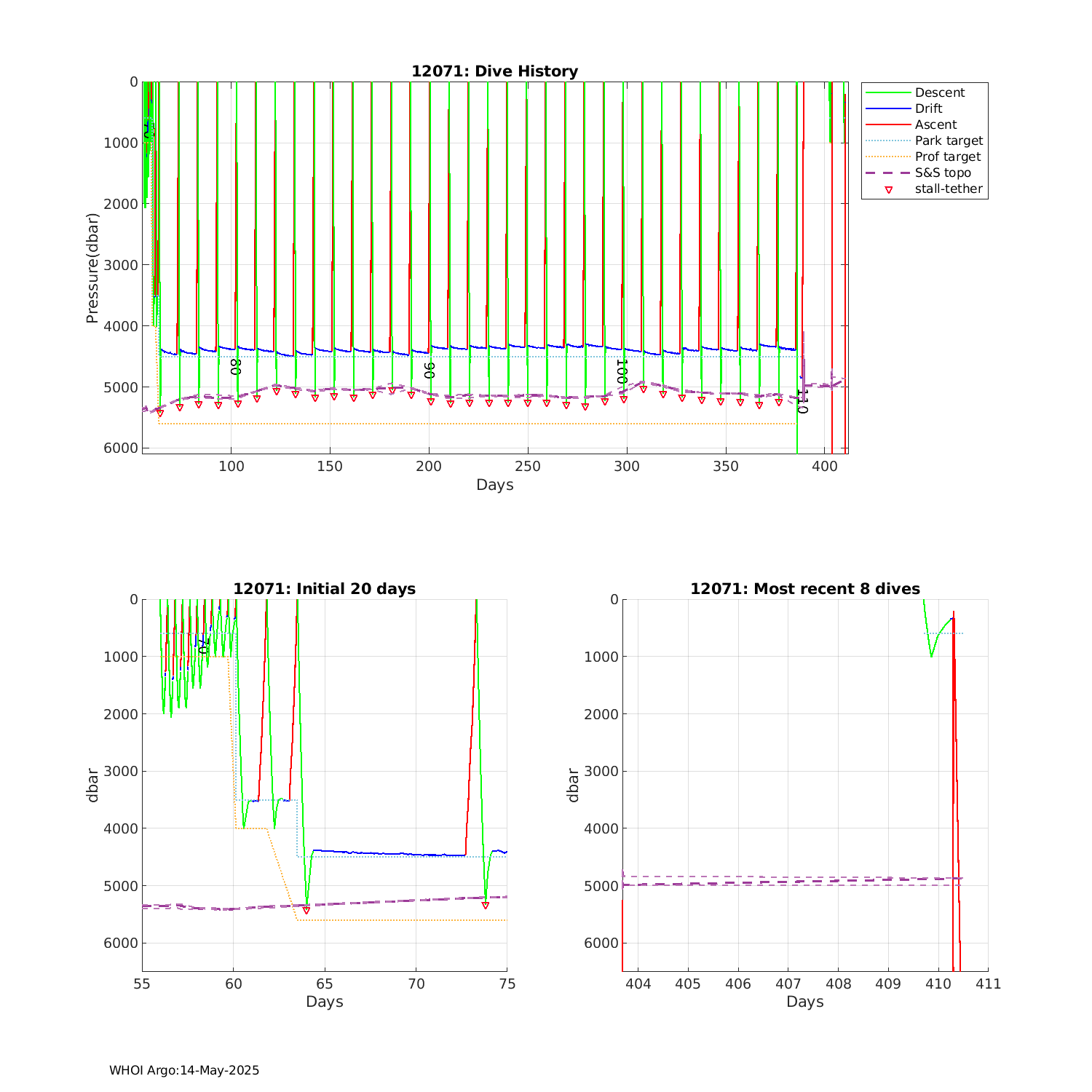Screen dimensions: 1092x1092
Task: Click stall-tether marker near day 74 in Initial plot
Action: [x=485, y=905]
